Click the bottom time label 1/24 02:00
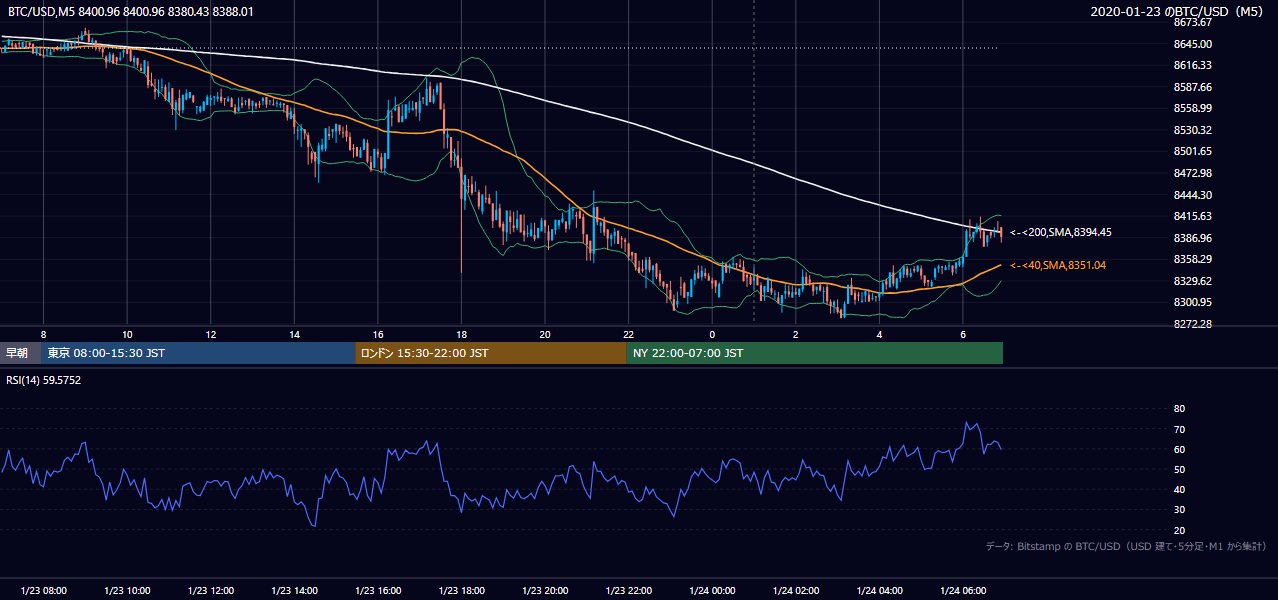This screenshot has height=600, width=1278. click(796, 591)
